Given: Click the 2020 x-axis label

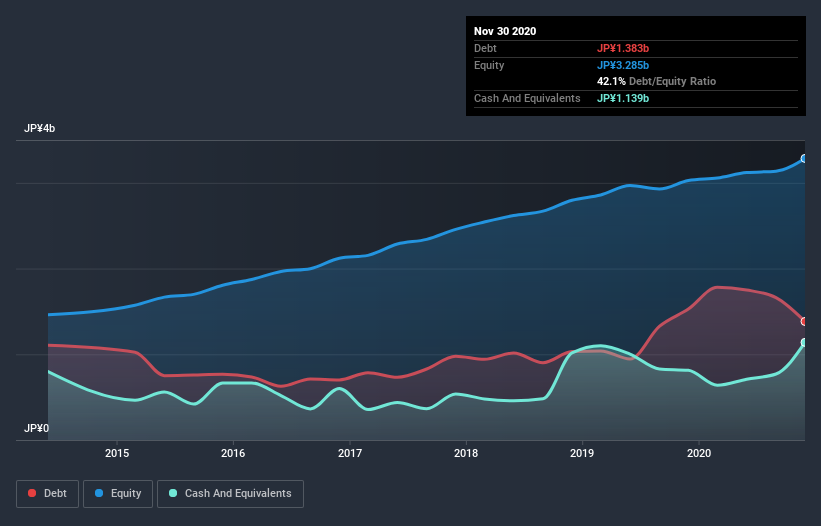Looking at the screenshot, I should click(x=699, y=453).
